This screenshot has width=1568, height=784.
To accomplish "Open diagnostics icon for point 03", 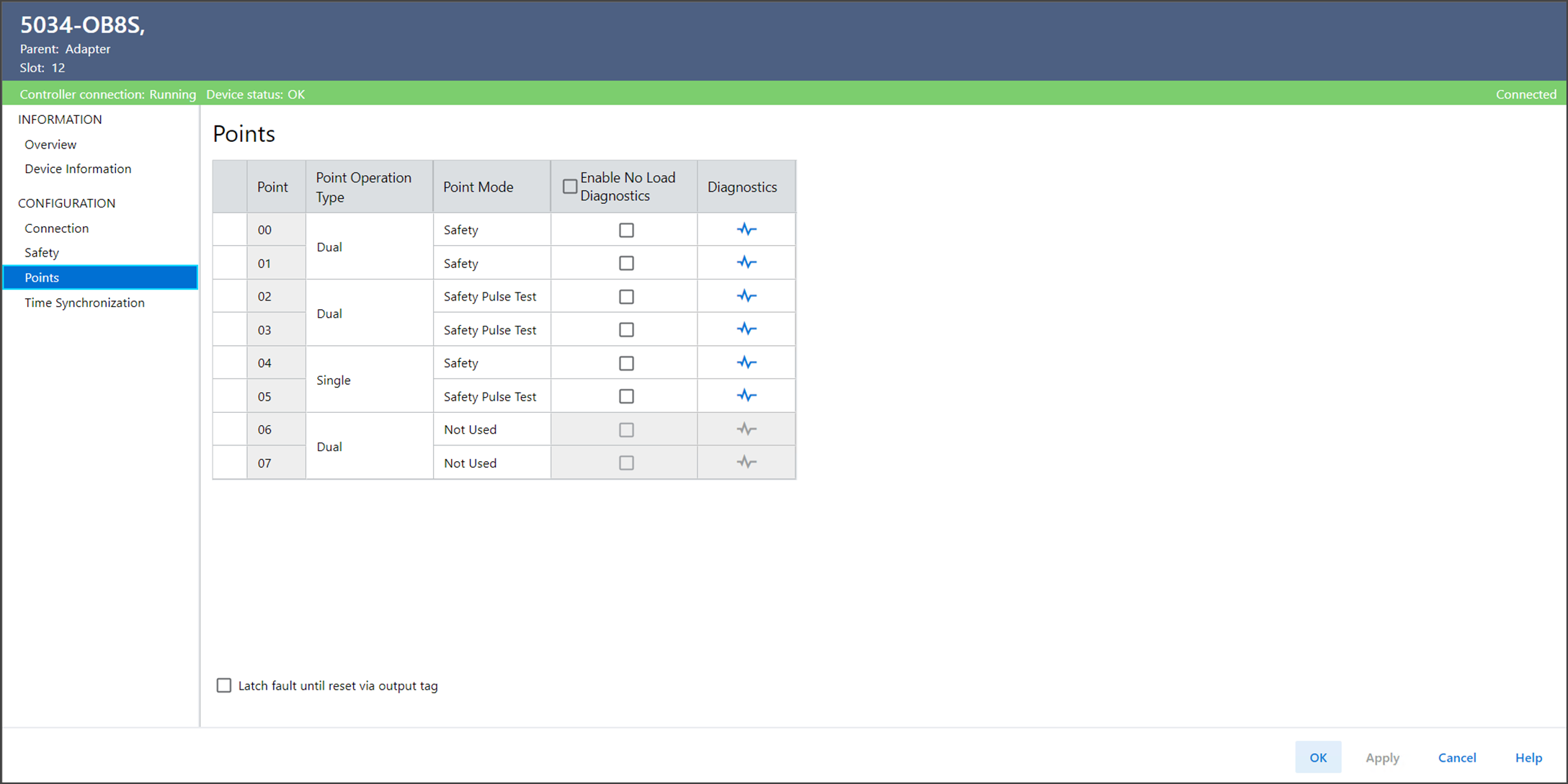I will (x=746, y=329).
